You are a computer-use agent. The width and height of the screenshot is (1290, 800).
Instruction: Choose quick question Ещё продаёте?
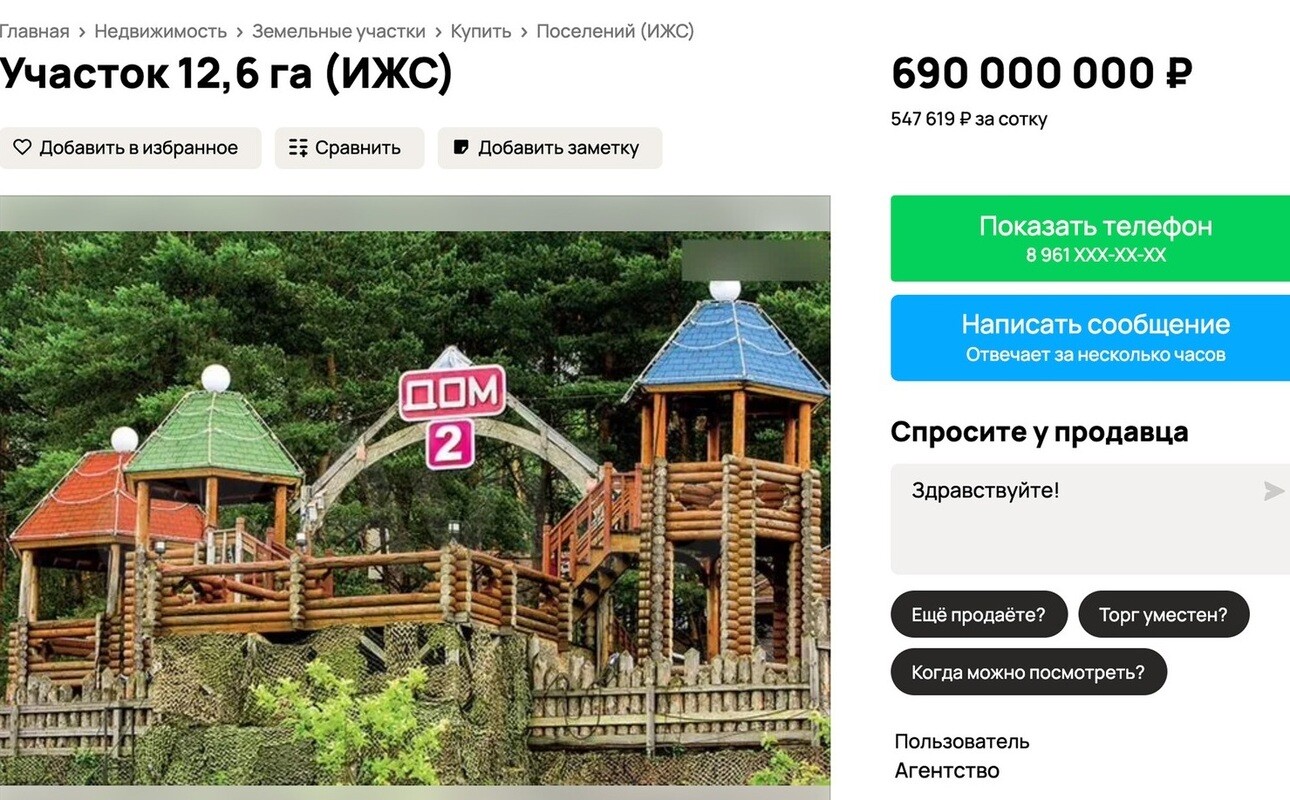tap(979, 615)
